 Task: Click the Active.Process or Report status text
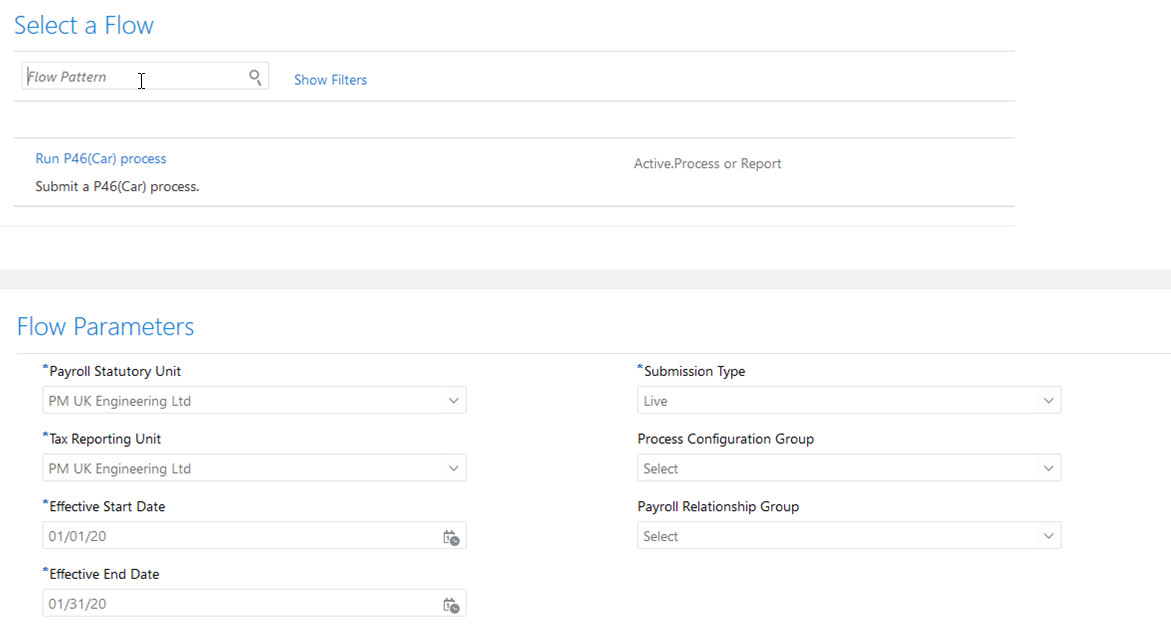click(707, 164)
